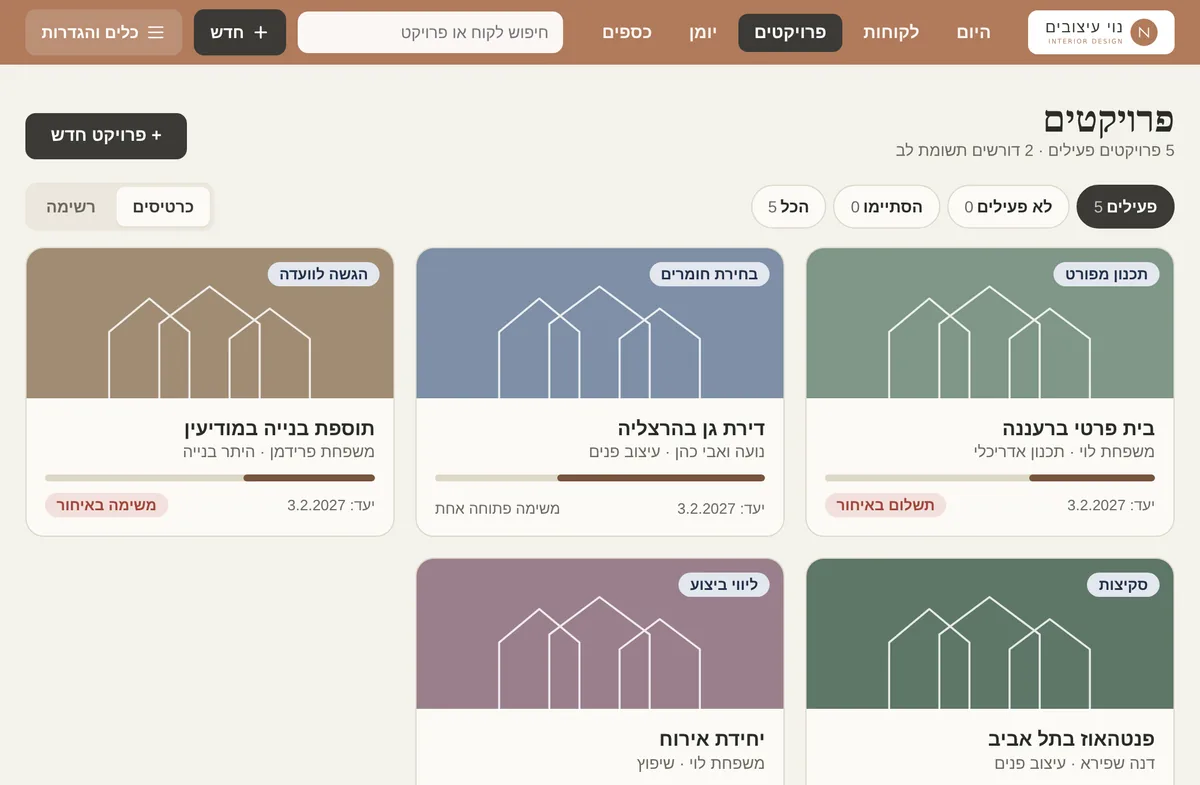Click the houses illustration on דירת גן בהרצליה card
The width and height of the screenshot is (1200, 785).
tap(599, 342)
